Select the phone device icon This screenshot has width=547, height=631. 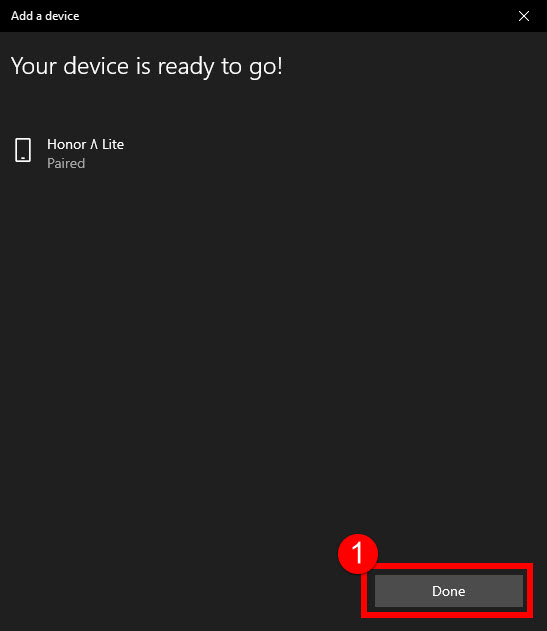23,150
